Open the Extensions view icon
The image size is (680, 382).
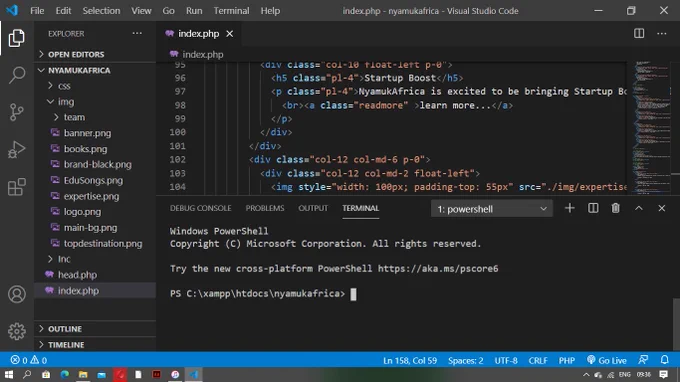[16, 187]
